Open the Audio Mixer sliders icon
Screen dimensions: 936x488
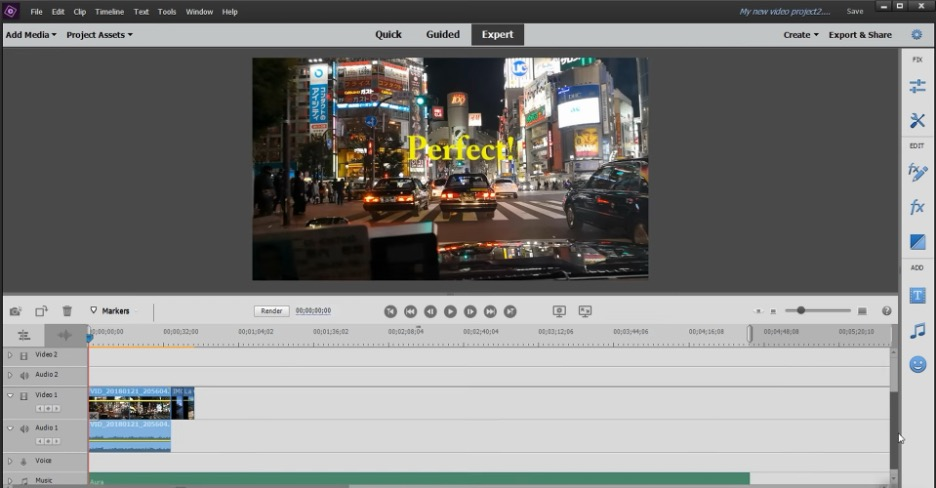tap(24, 335)
